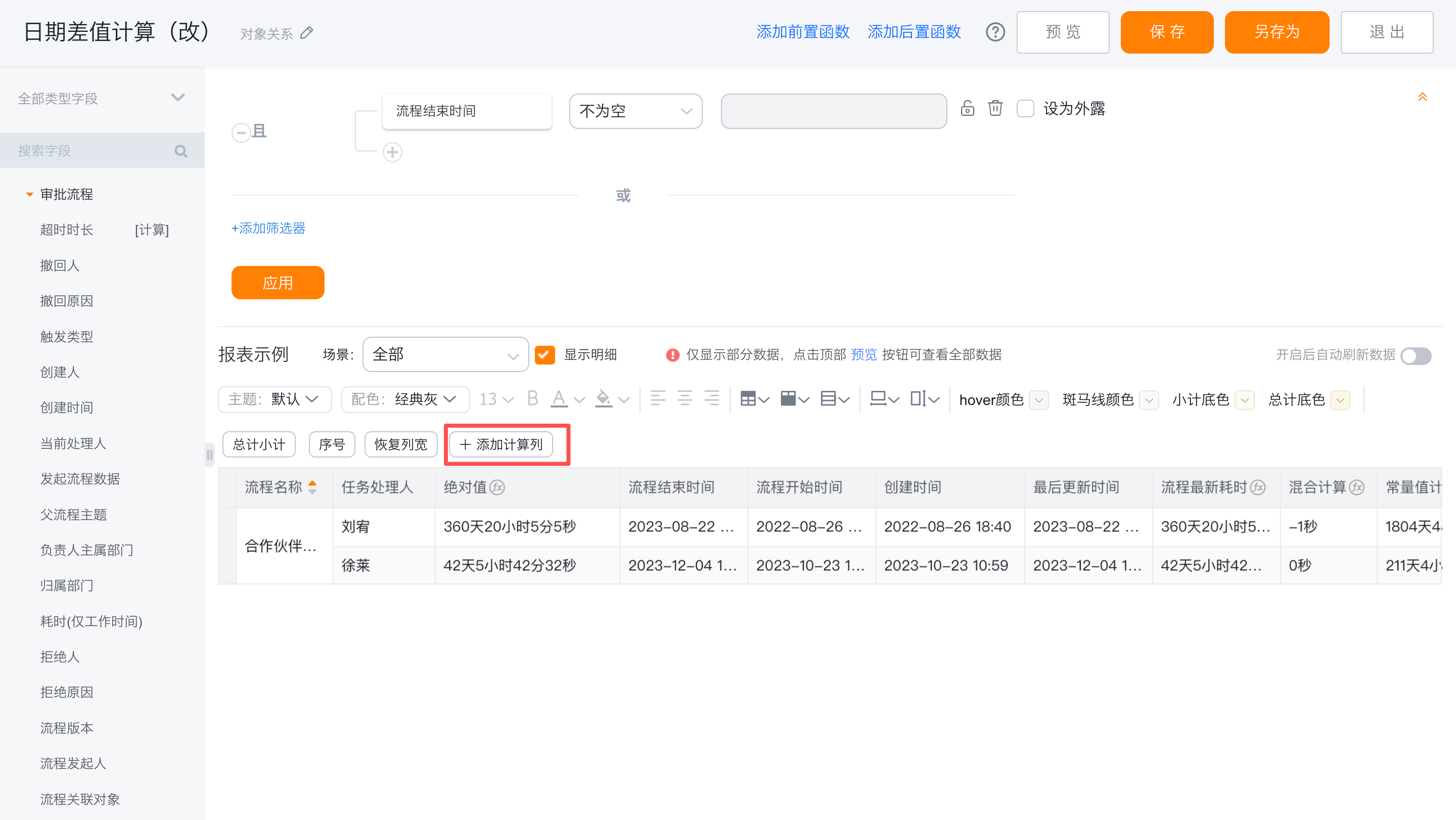Click the edit pencil icon beside 对象关系
This screenshot has height=820, width=1456.
coord(306,33)
